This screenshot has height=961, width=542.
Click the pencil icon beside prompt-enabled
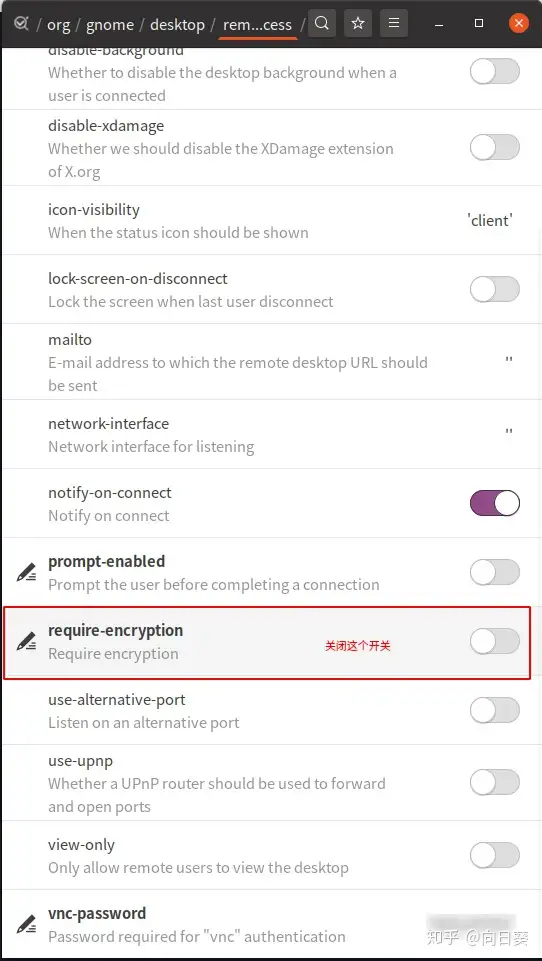click(26, 573)
